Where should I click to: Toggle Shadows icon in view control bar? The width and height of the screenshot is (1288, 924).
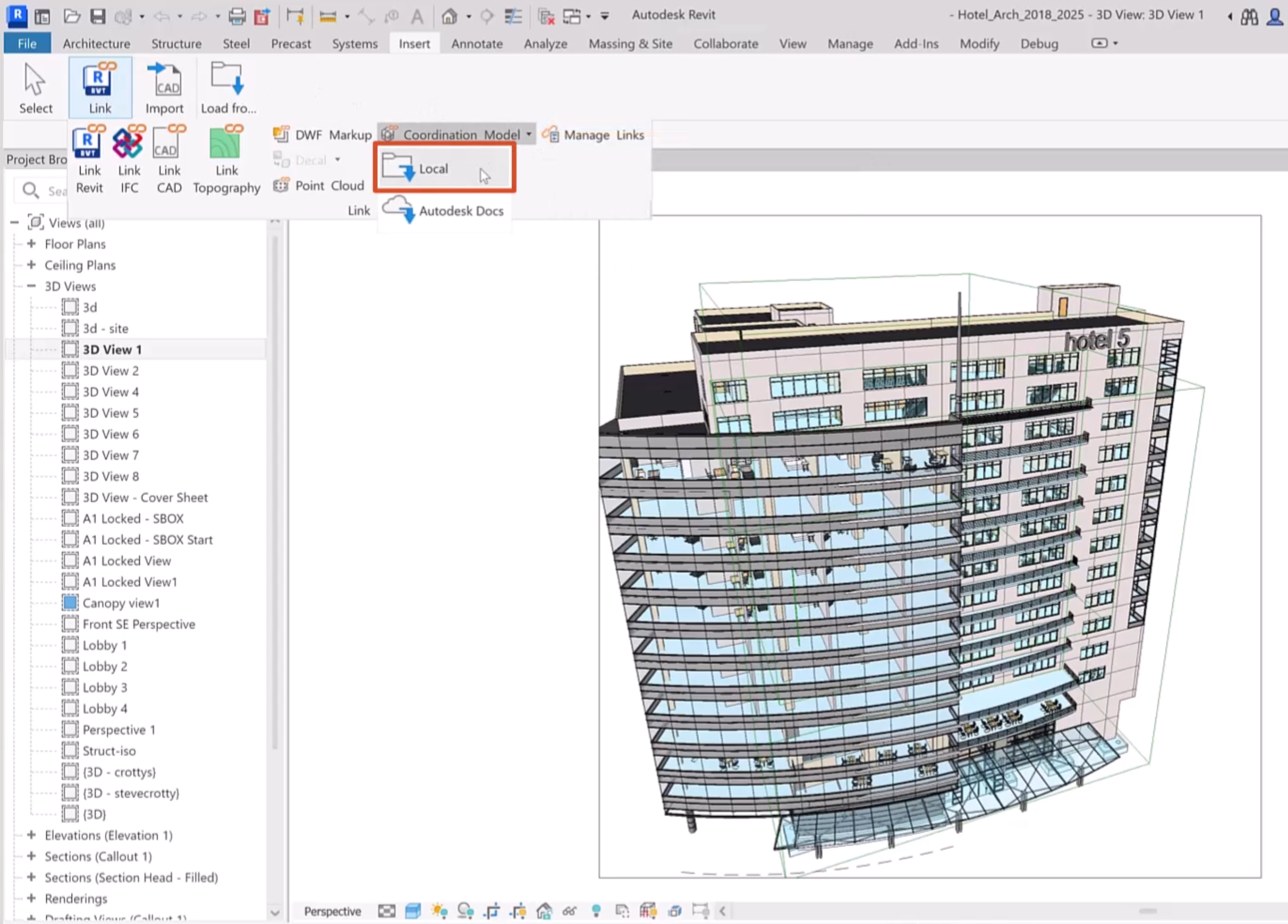click(465, 911)
